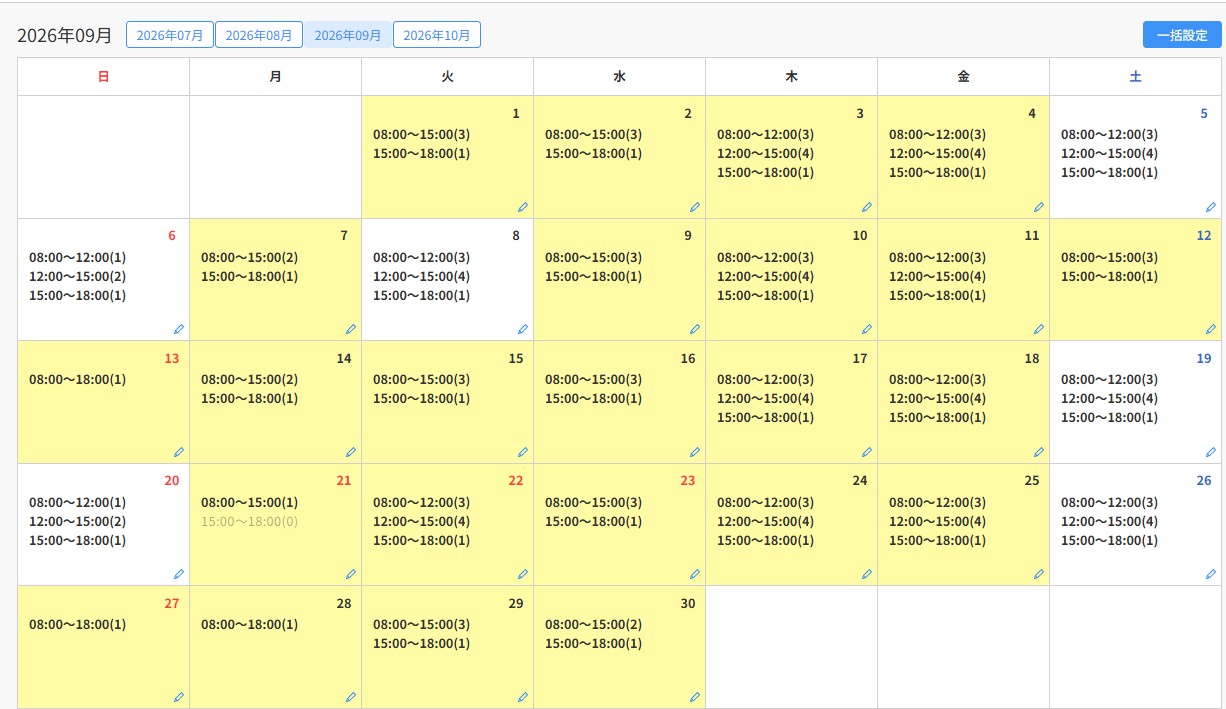Open the pencil editor for September 19
The image size is (1226, 709).
1211,452
